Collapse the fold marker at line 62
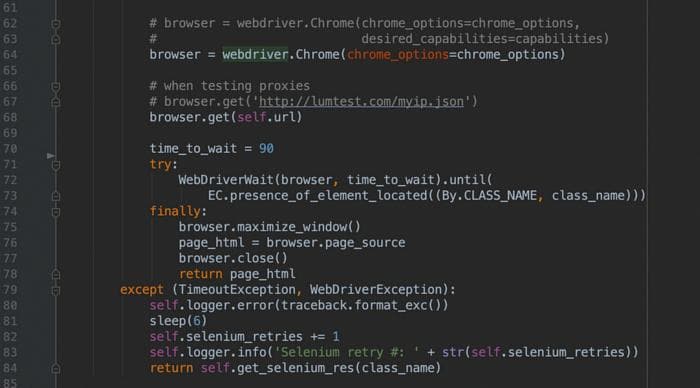This screenshot has width=700, height=388. pos(56,24)
